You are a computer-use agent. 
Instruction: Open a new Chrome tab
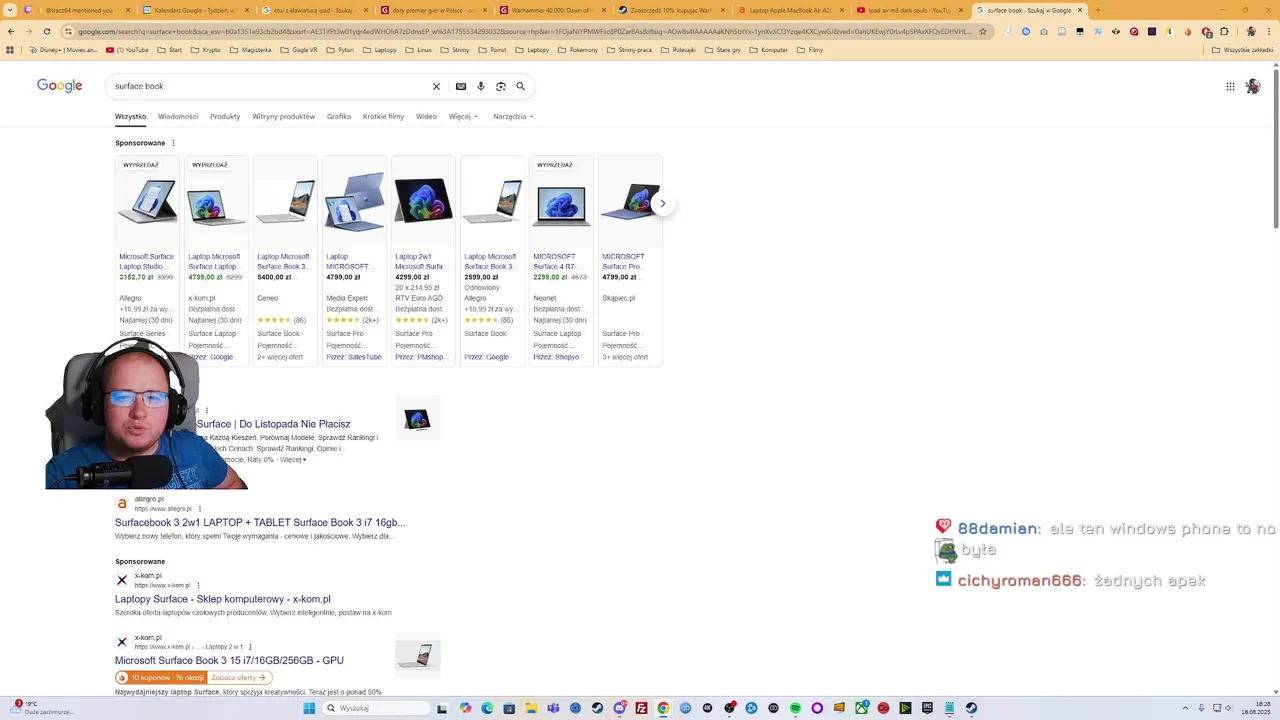pos(1097,10)
